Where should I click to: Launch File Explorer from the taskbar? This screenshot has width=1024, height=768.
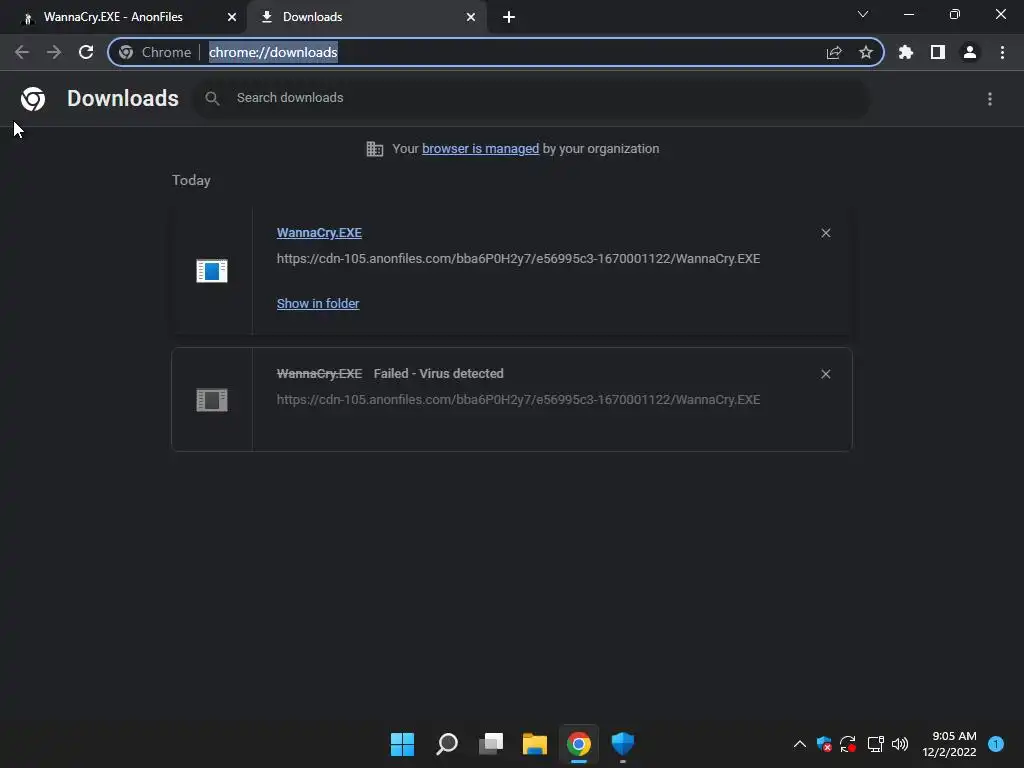click(535, 744)
